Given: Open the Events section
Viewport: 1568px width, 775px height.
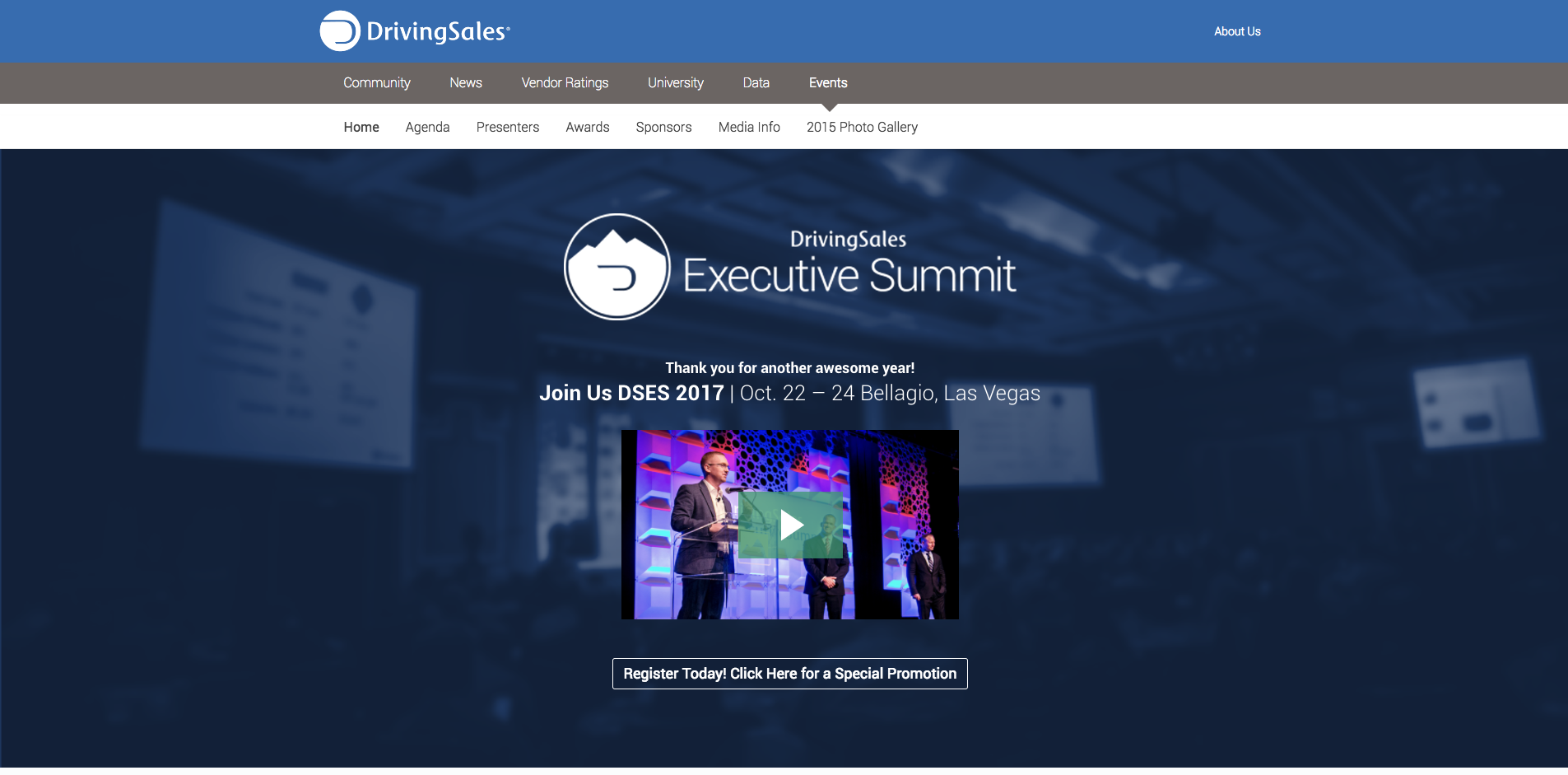Looking at the screenshot, I should point(827,83).
